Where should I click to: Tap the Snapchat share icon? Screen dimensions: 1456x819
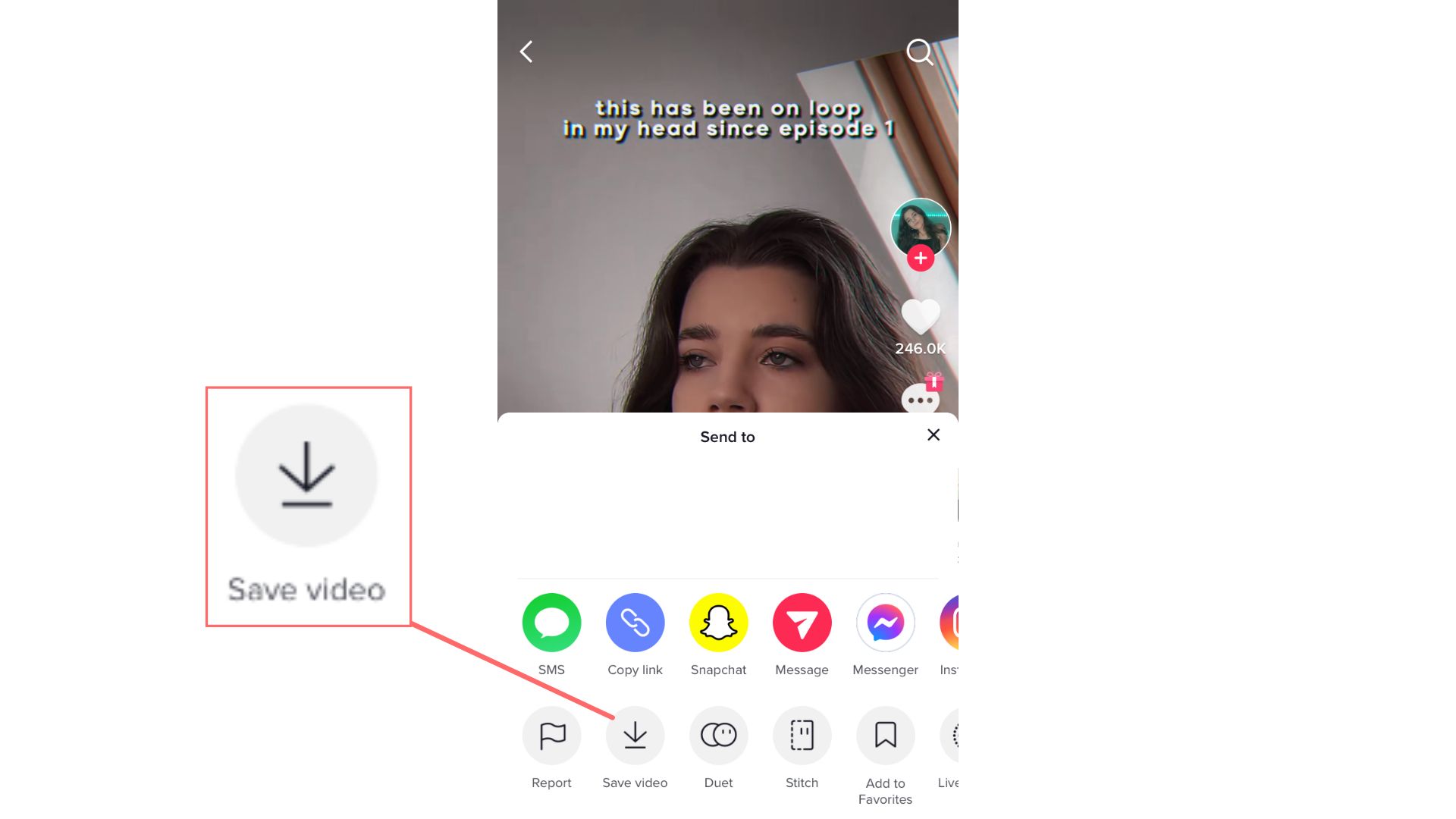[x=718, y=622]
